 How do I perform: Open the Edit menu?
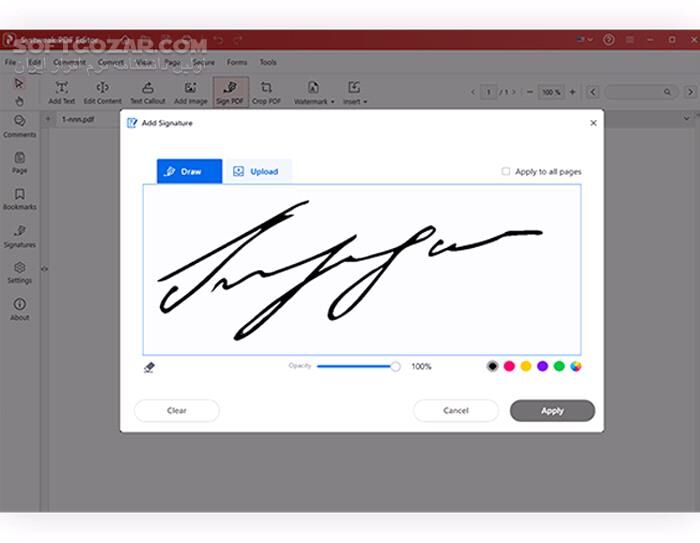[x=34, y=63]
